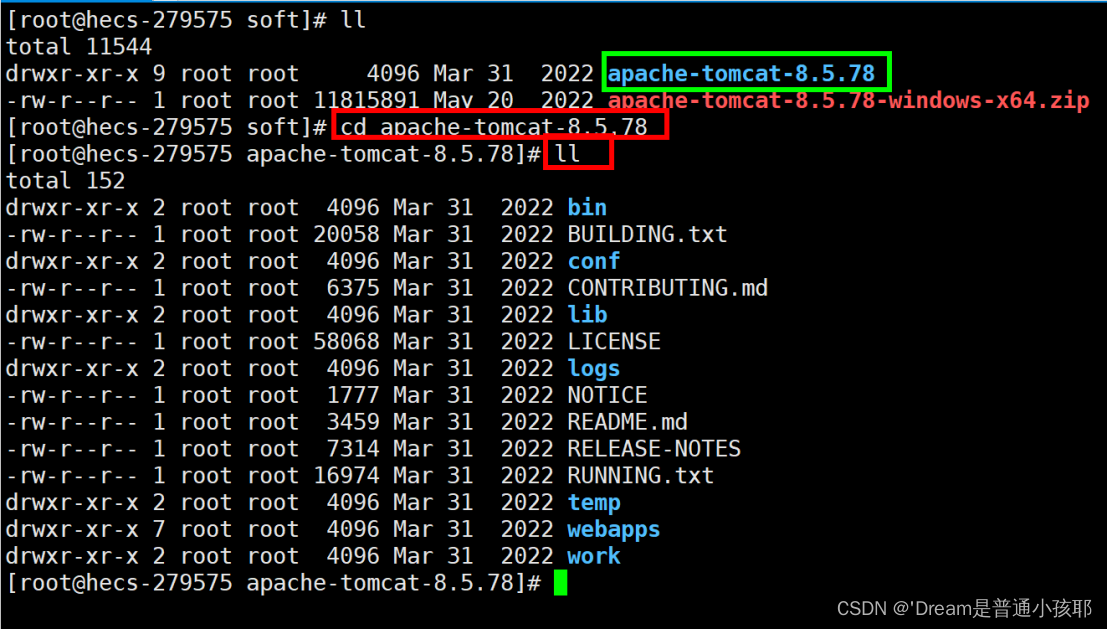Screen dimensions: 1108x629
Task: Click the 7314 size of RELEASE-NOTES
Action: click(x=353, y=449)
